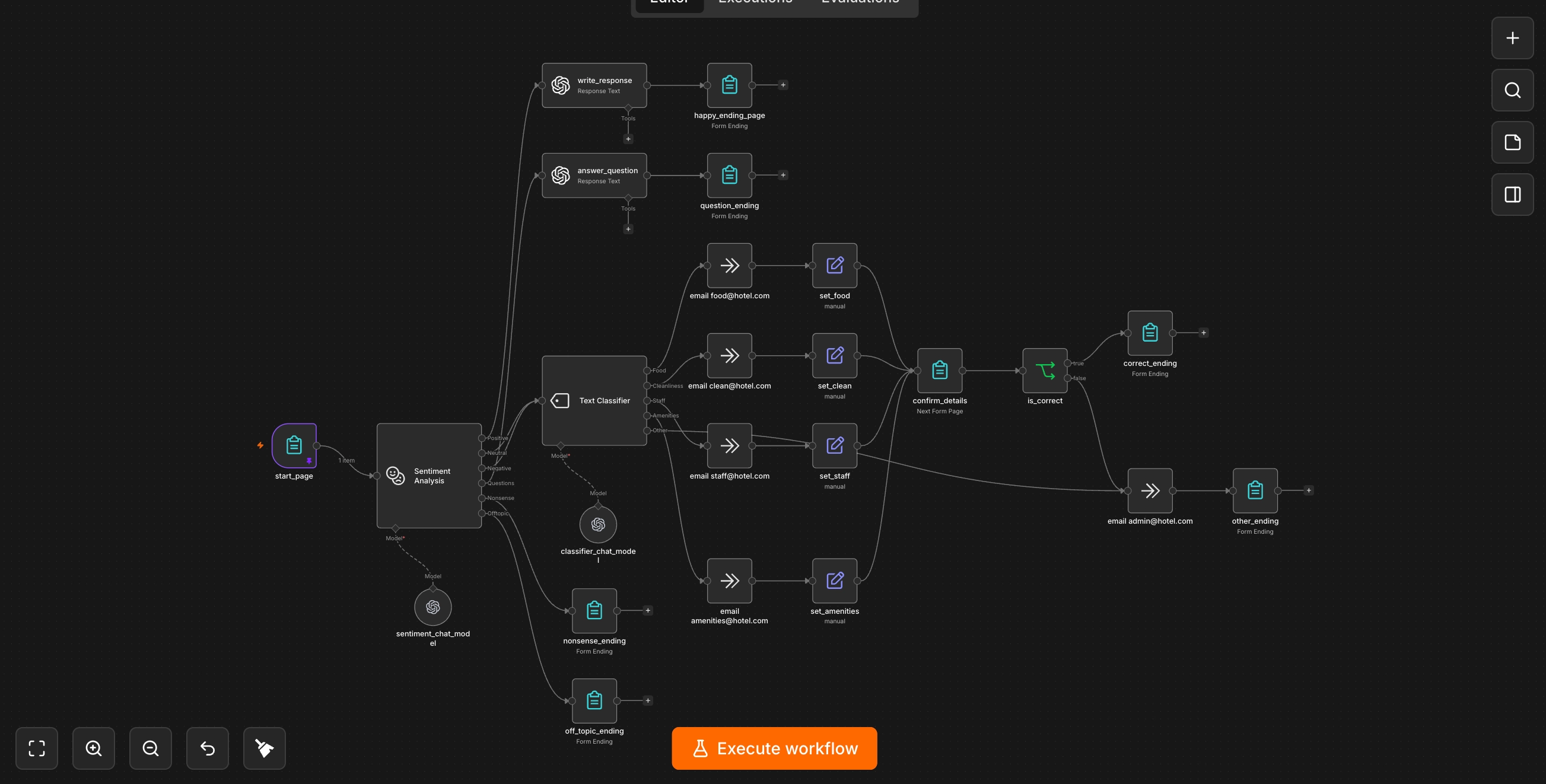Click the Offtopic output connector
This screenshot has height=784, width=1546.
click(x=482, y=513)
